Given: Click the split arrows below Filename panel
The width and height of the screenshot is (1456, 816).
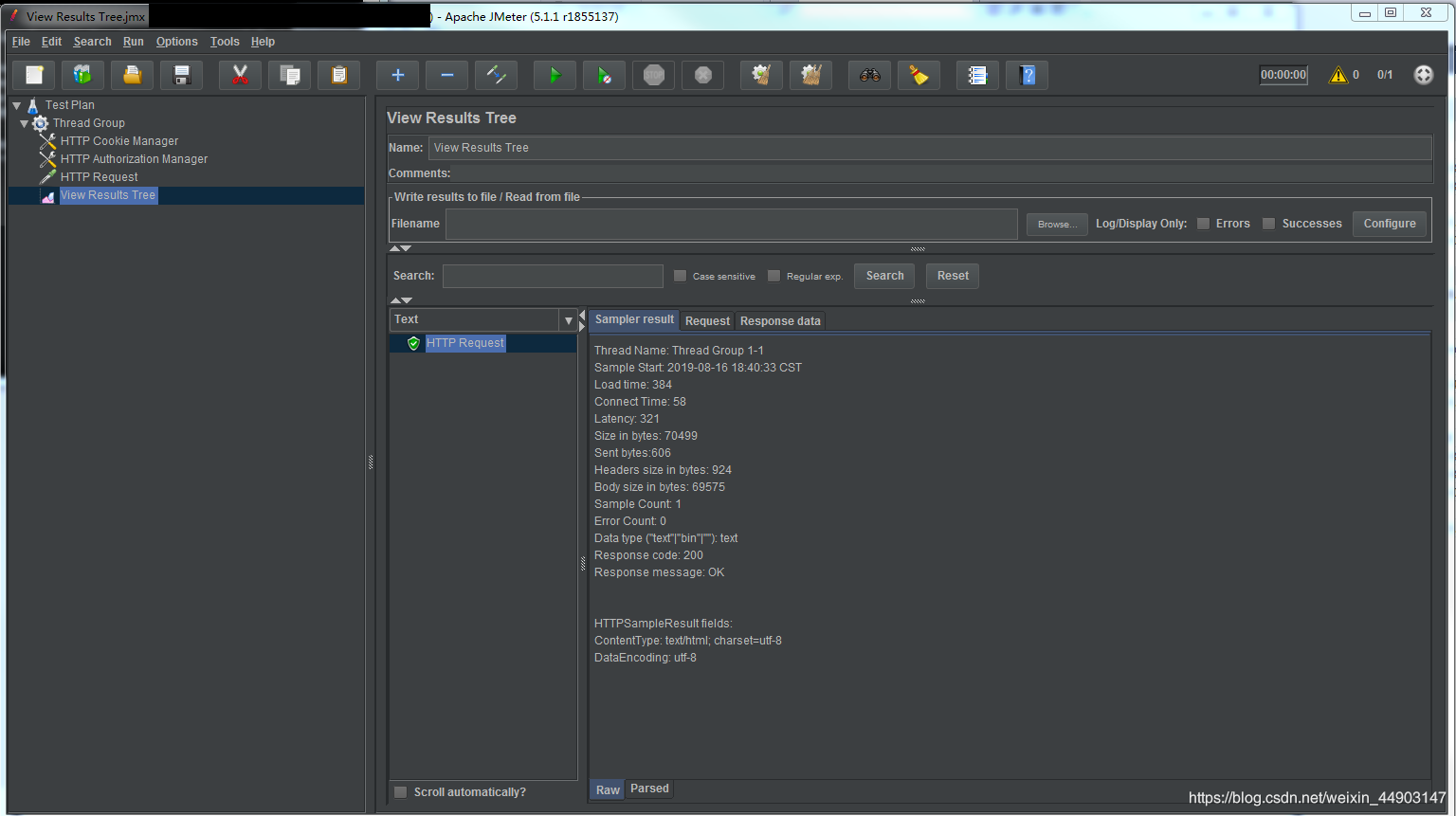Looking at the screenshot, I should pyautogui.click(x=401, y=248).
